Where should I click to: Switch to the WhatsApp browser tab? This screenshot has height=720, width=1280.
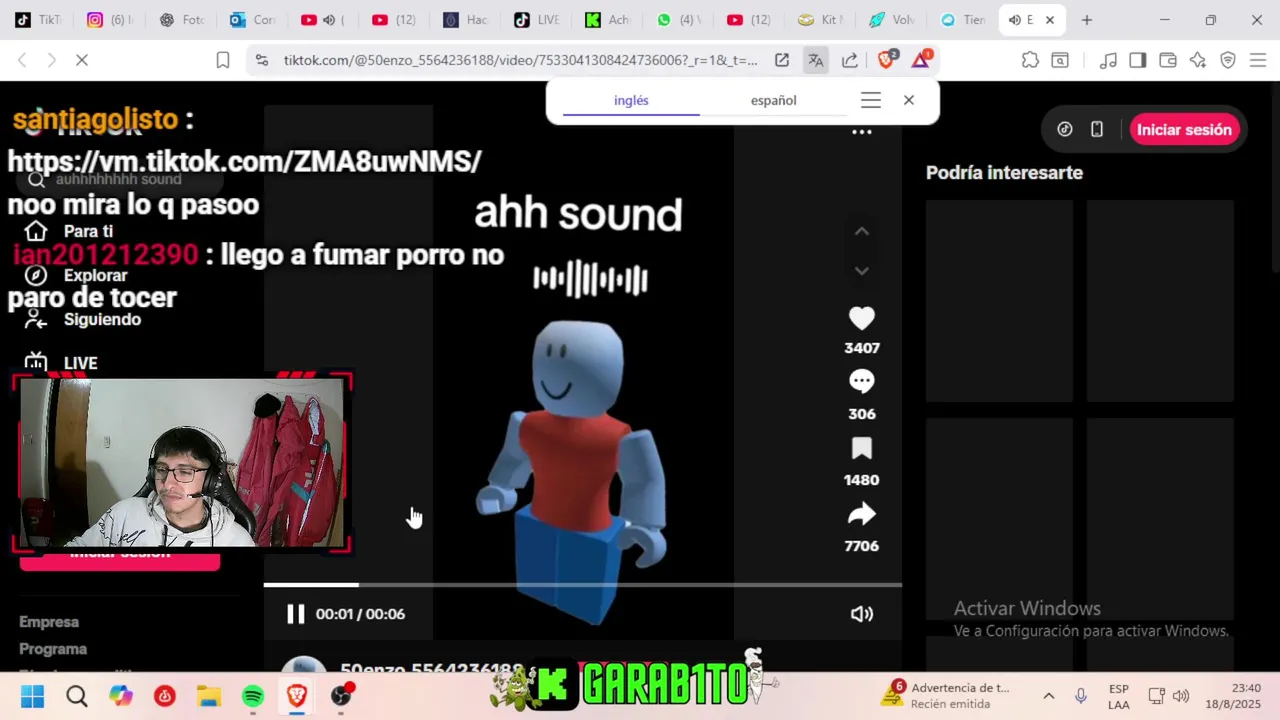(680, 20)
